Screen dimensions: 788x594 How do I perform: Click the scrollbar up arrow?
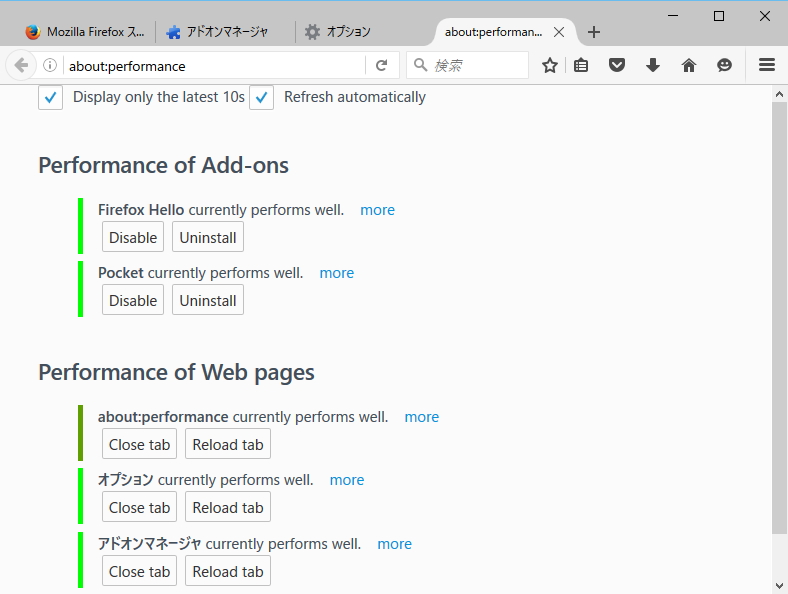point(779,94)
